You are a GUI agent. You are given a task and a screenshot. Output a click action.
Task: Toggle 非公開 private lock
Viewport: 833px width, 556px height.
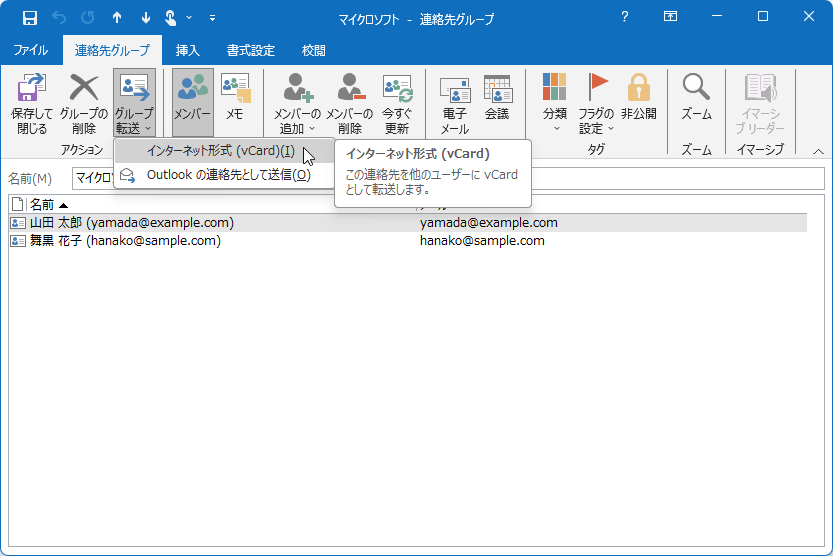coord(639,98)
